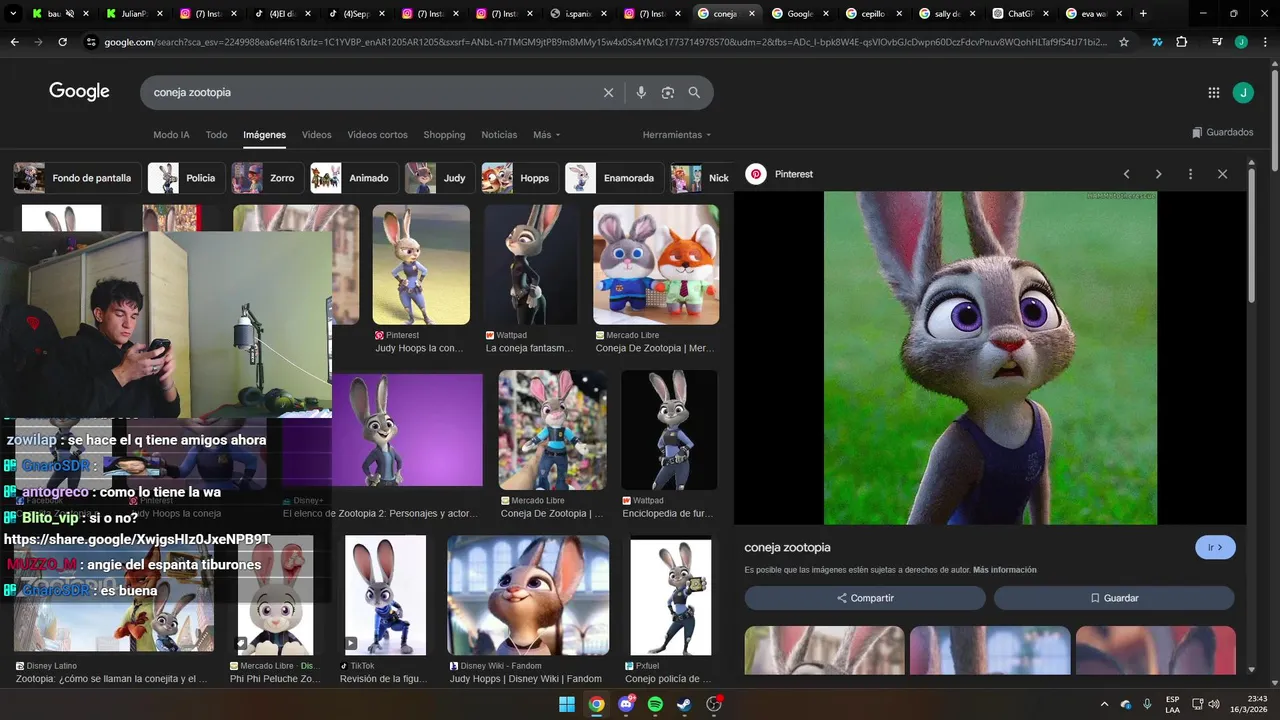Open Discord from taskbar

627,704
